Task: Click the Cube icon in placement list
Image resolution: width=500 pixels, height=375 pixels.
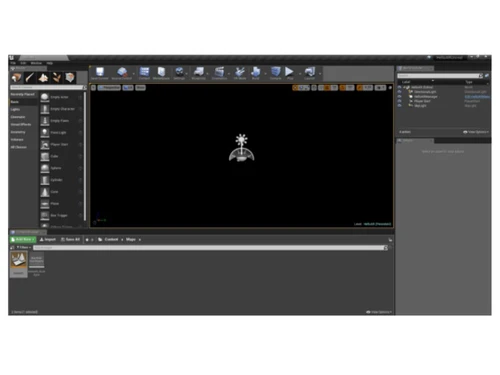Action: 45,156
